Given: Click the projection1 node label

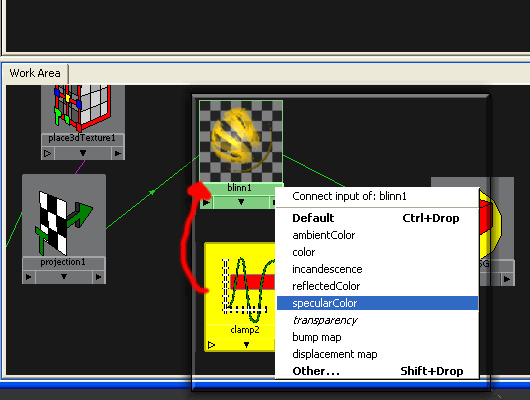Looking at the screenshot, I should [63, 262].
